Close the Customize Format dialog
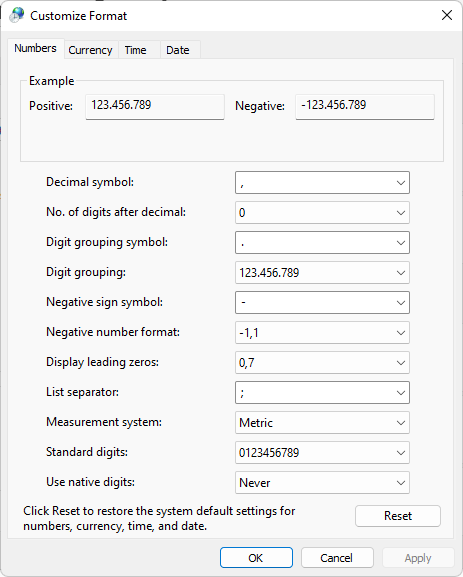Screen dimensions: 463x577 [447, 15]
